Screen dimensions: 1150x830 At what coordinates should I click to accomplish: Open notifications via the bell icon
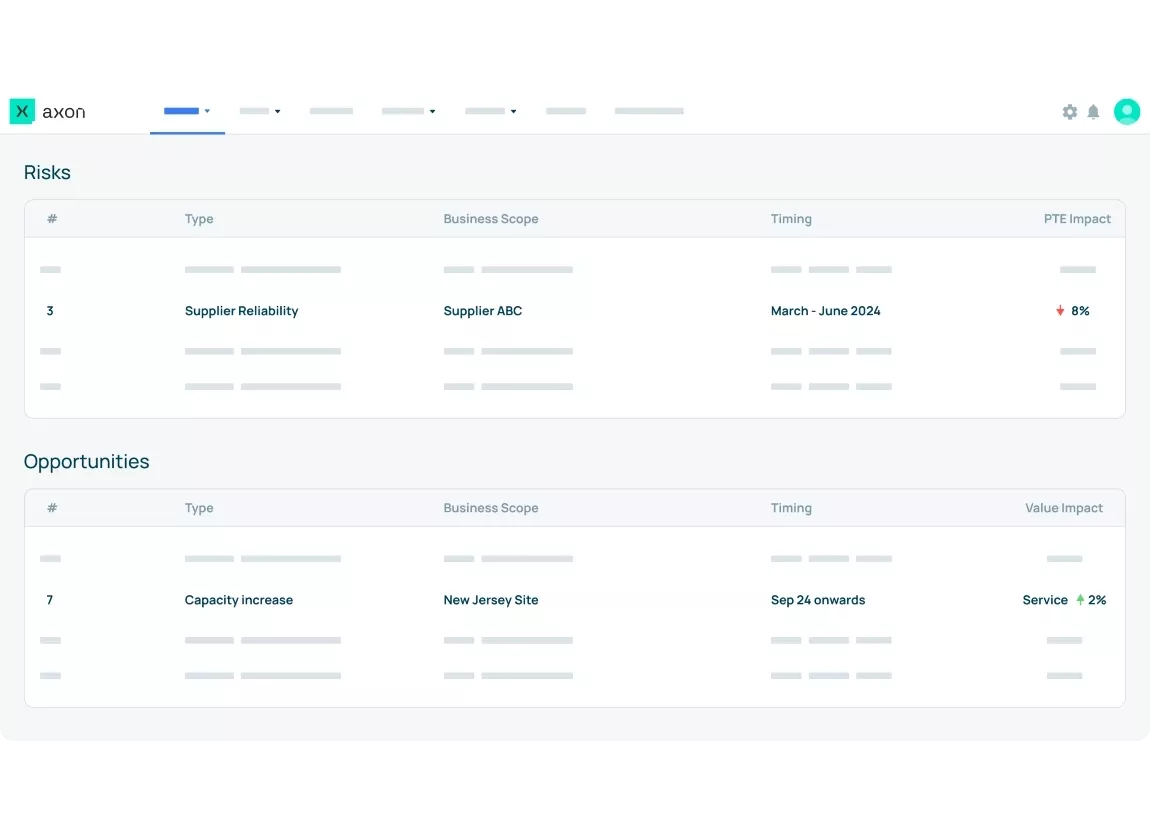coord(1094,111)
